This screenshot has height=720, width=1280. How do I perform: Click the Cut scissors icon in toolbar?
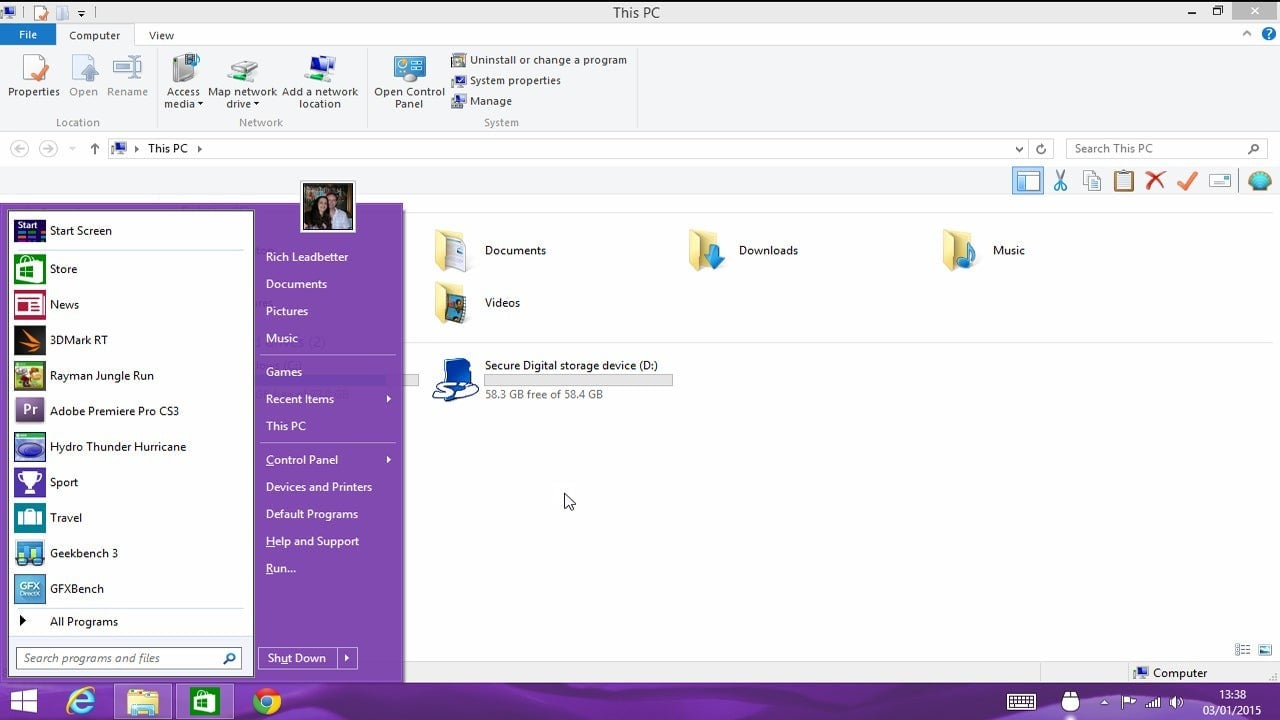click(1060, 181)
